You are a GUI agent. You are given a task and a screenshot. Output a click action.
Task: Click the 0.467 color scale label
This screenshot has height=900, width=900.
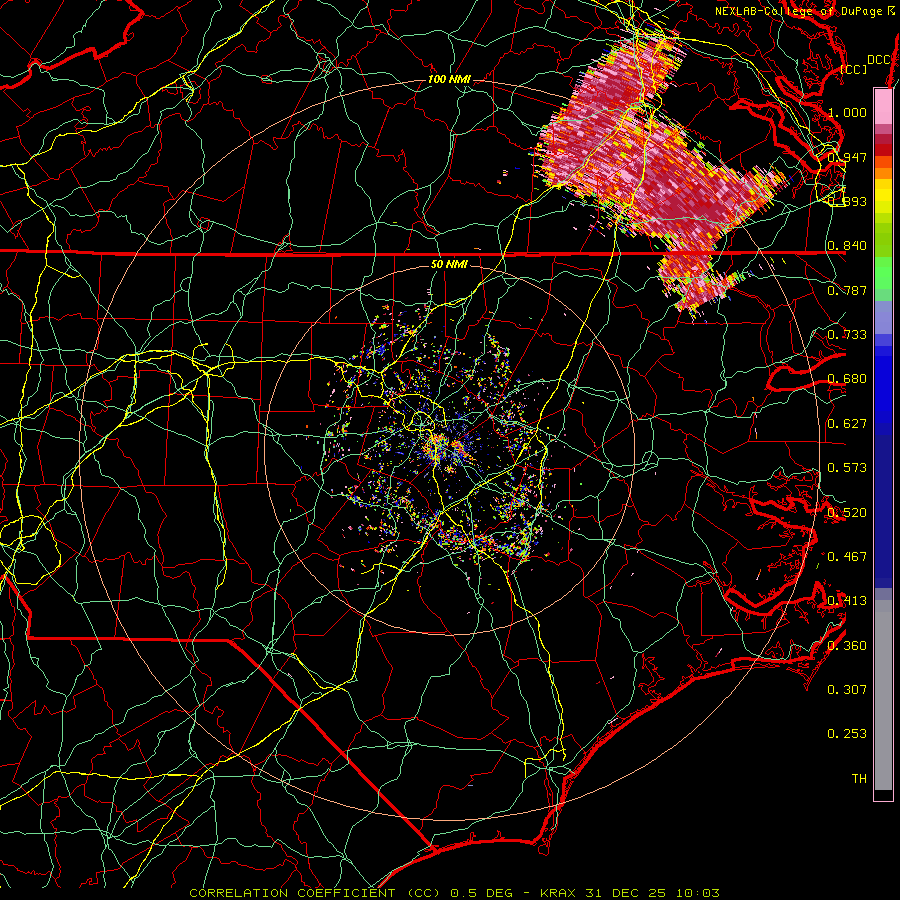coord(847,557)
